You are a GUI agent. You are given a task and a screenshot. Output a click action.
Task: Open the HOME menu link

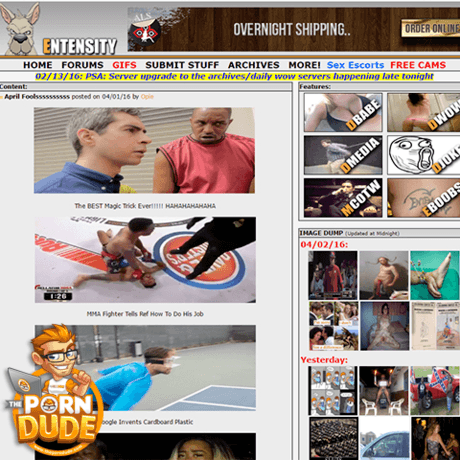point(38,65)
